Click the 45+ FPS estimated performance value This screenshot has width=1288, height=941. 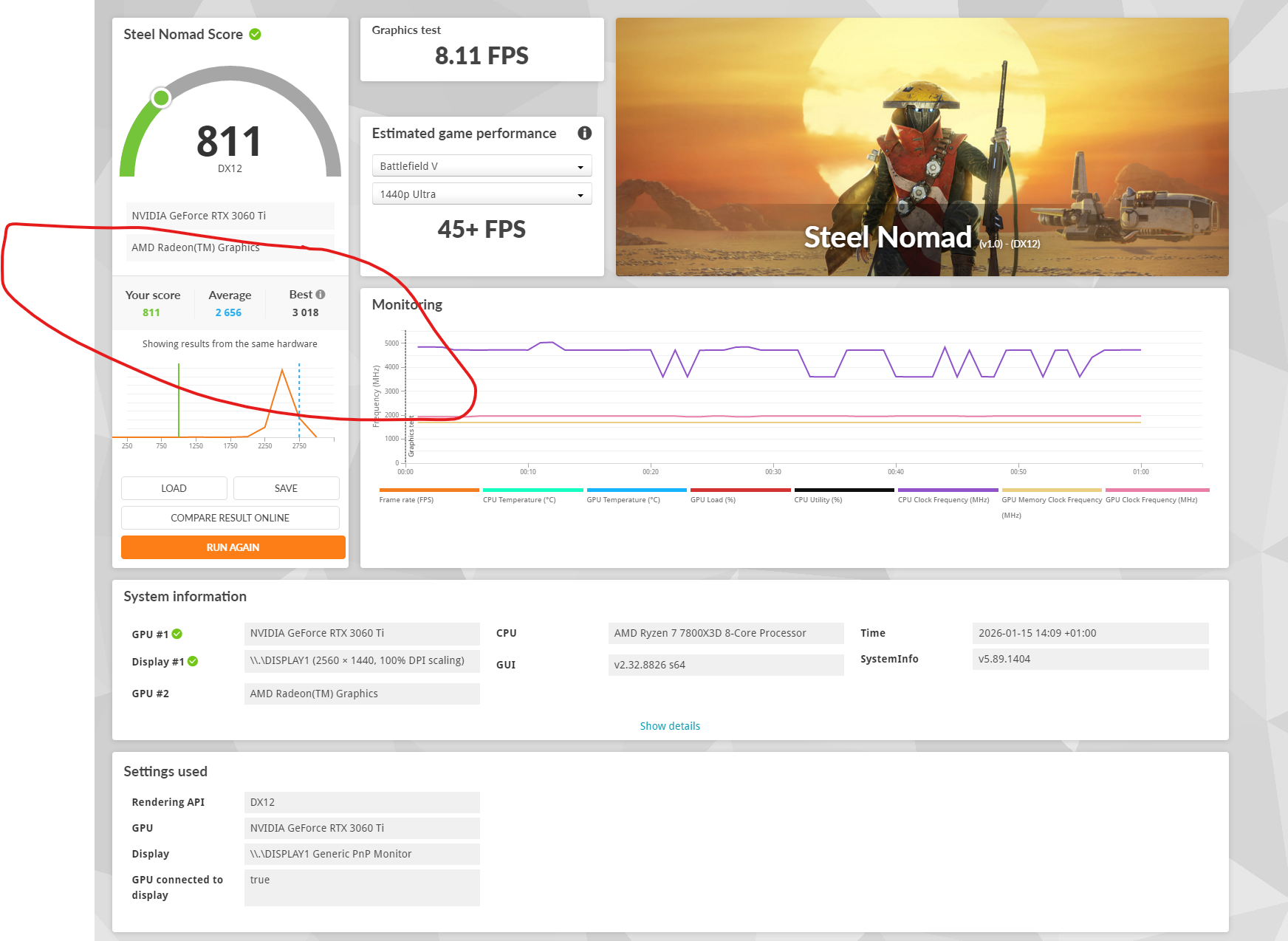[x=482, y=230]
